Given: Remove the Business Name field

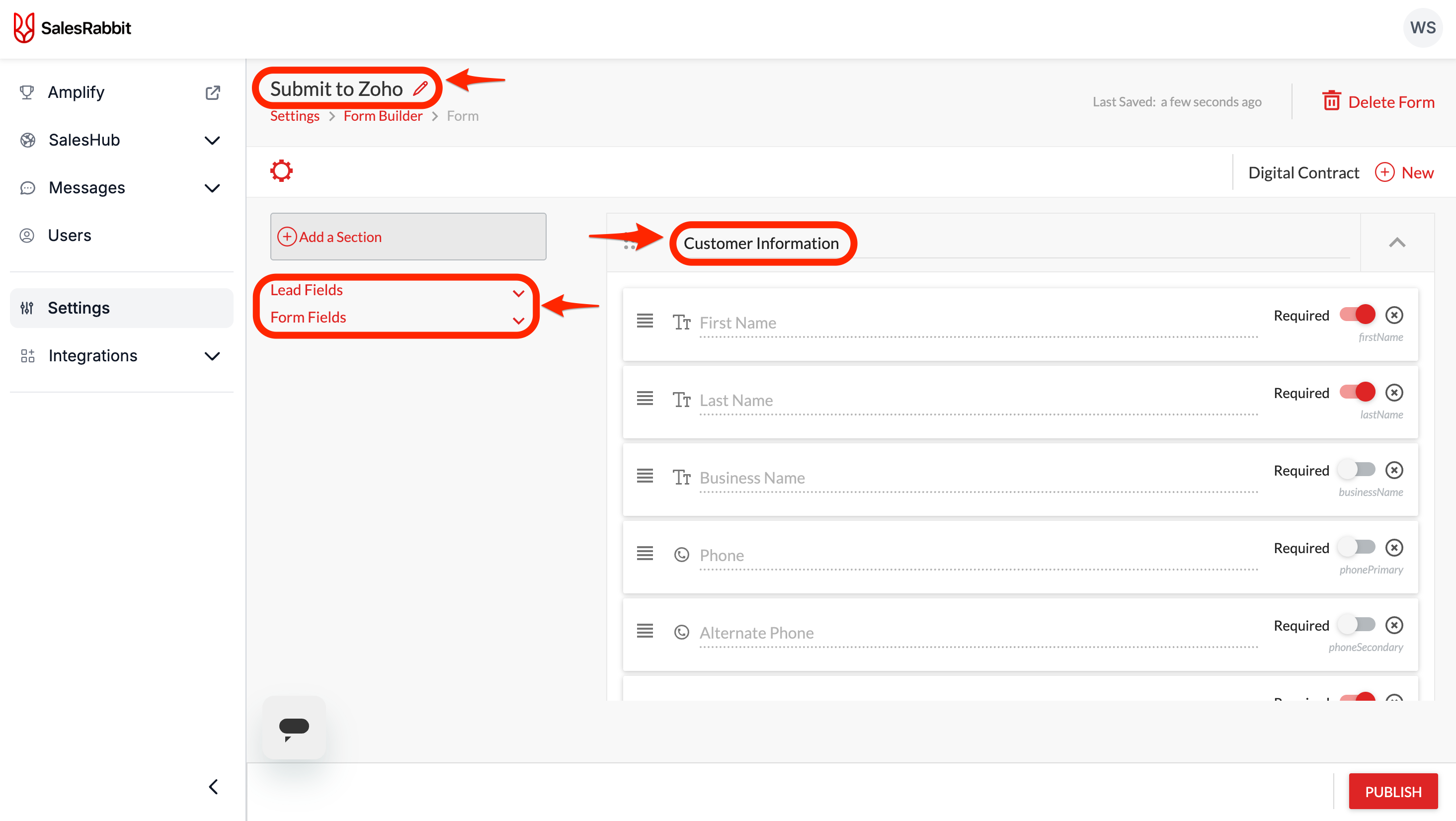Looking at the screenshot, I should tap(1394, 470).
